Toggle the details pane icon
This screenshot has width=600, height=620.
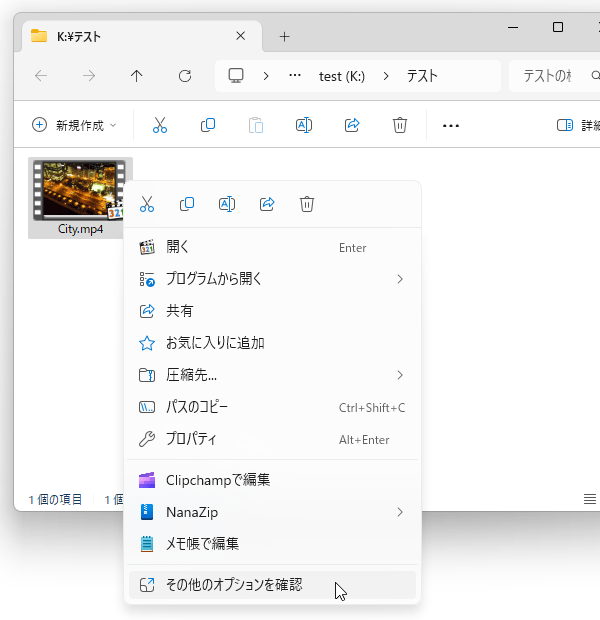click(564, 125)
